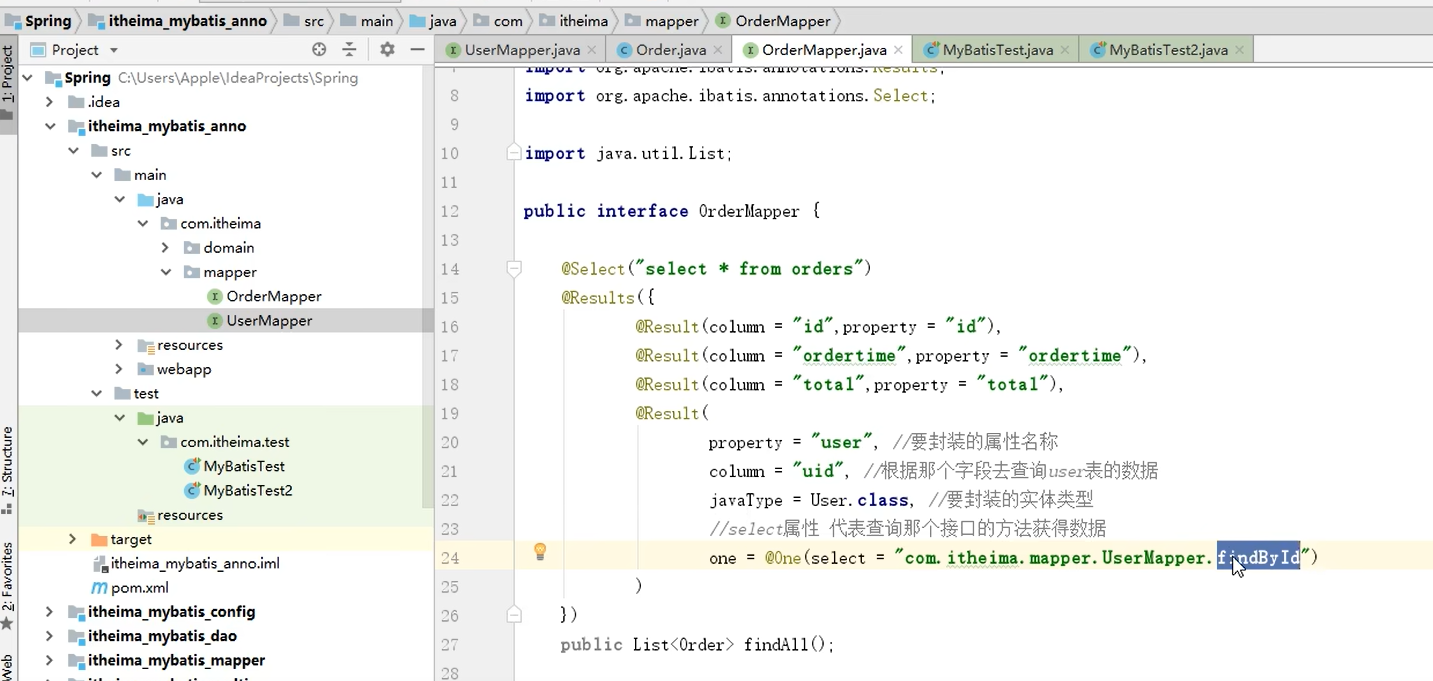1433x681 pixels.
Task: Click the MyBatisTest2 class icon in project tree
Action: coord(193,490)
